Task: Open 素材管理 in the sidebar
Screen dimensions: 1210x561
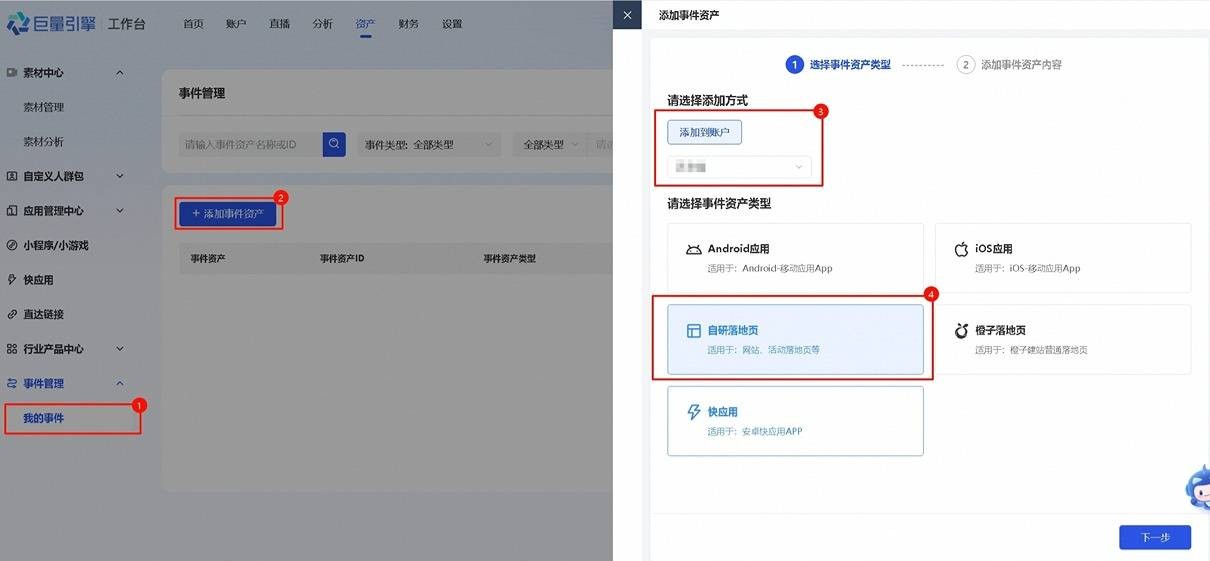Action: pos(44,107)
